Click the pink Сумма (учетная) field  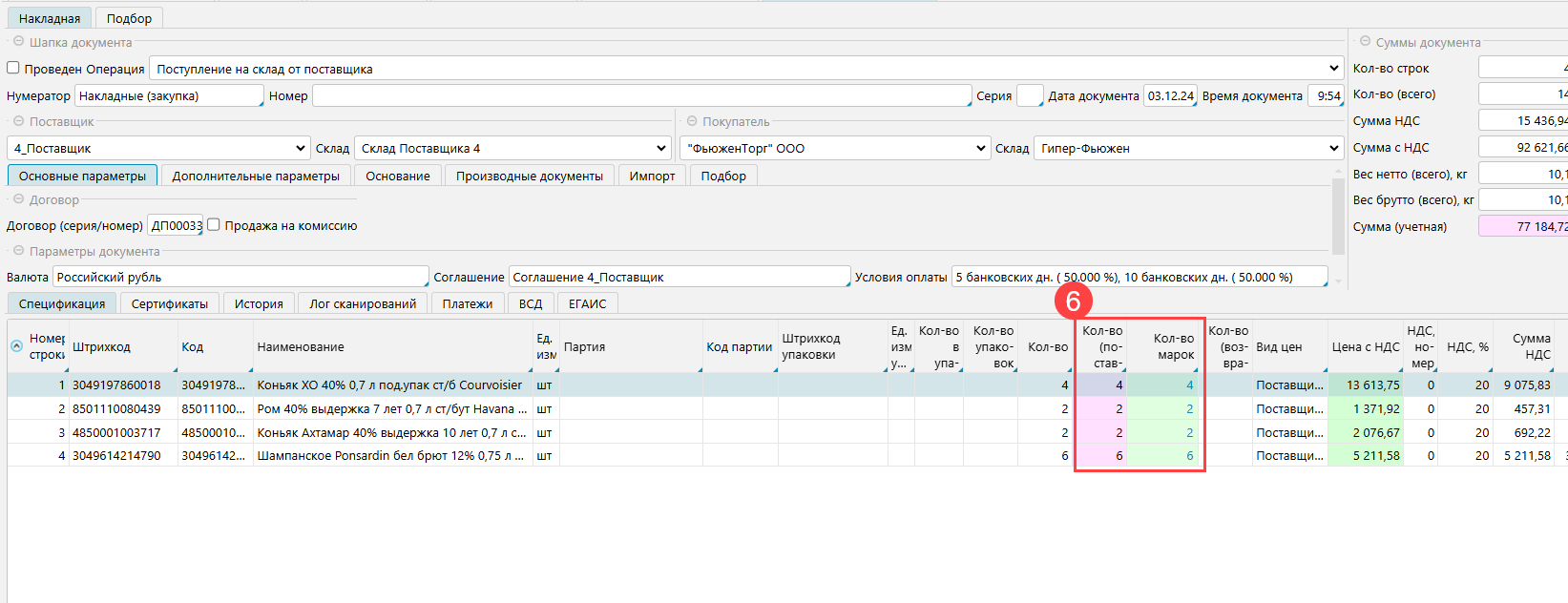tap(1522, 226)
